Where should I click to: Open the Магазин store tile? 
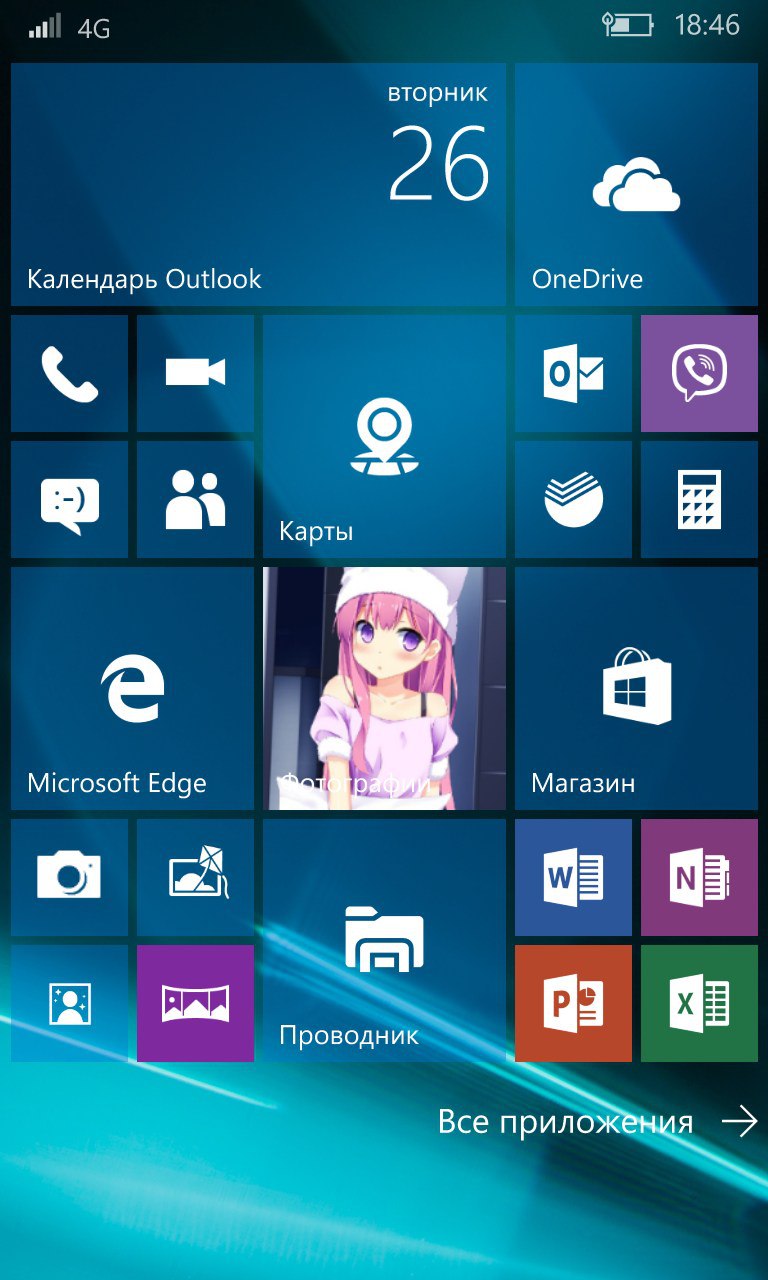(636, 688)
